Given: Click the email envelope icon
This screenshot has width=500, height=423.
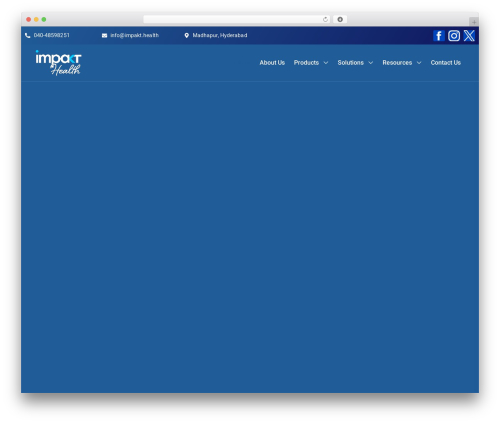Looking at the screenshot, I should 104,35.
